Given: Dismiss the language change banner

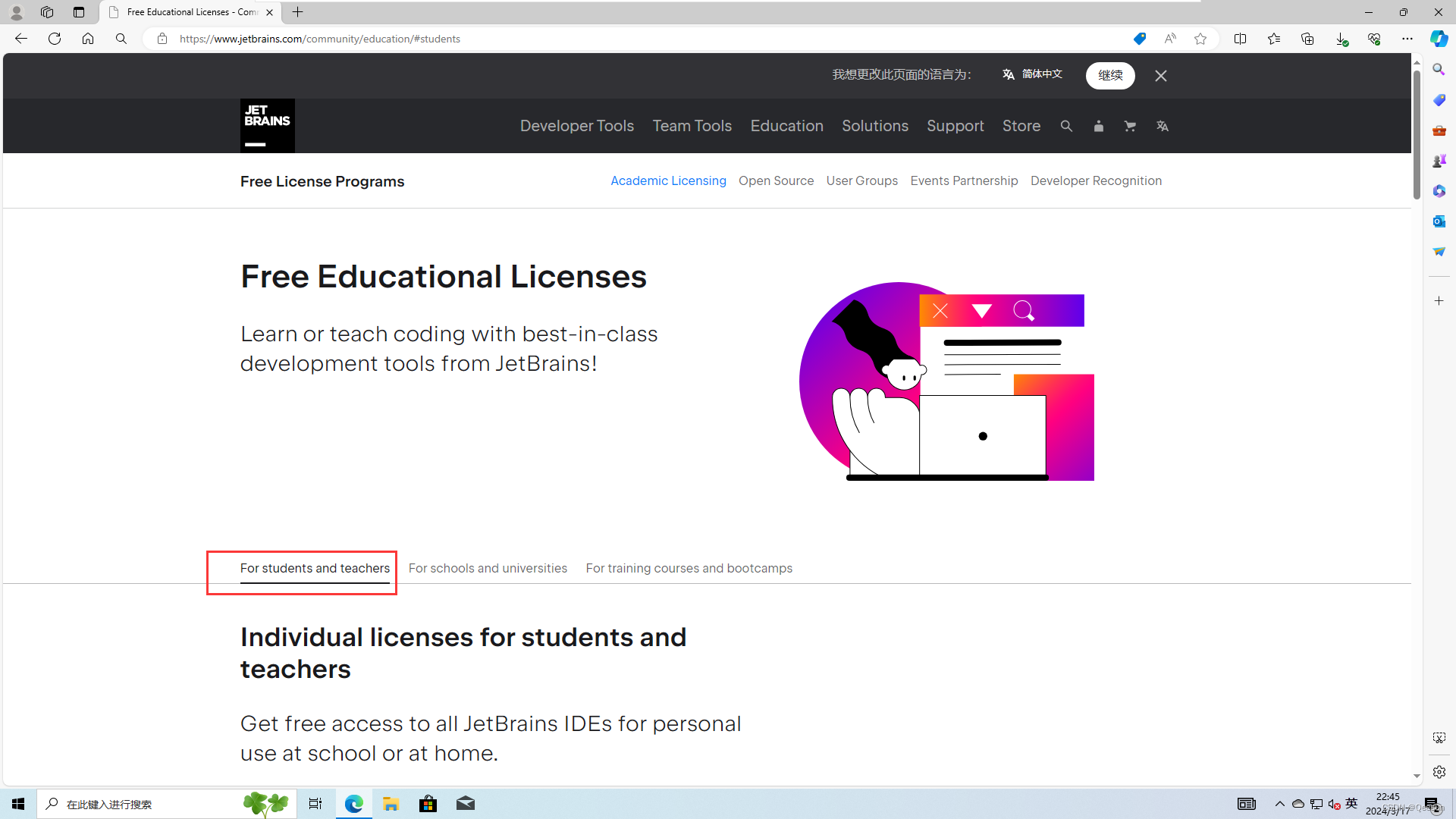Looking at the screenshot, I should [1161, 76].
